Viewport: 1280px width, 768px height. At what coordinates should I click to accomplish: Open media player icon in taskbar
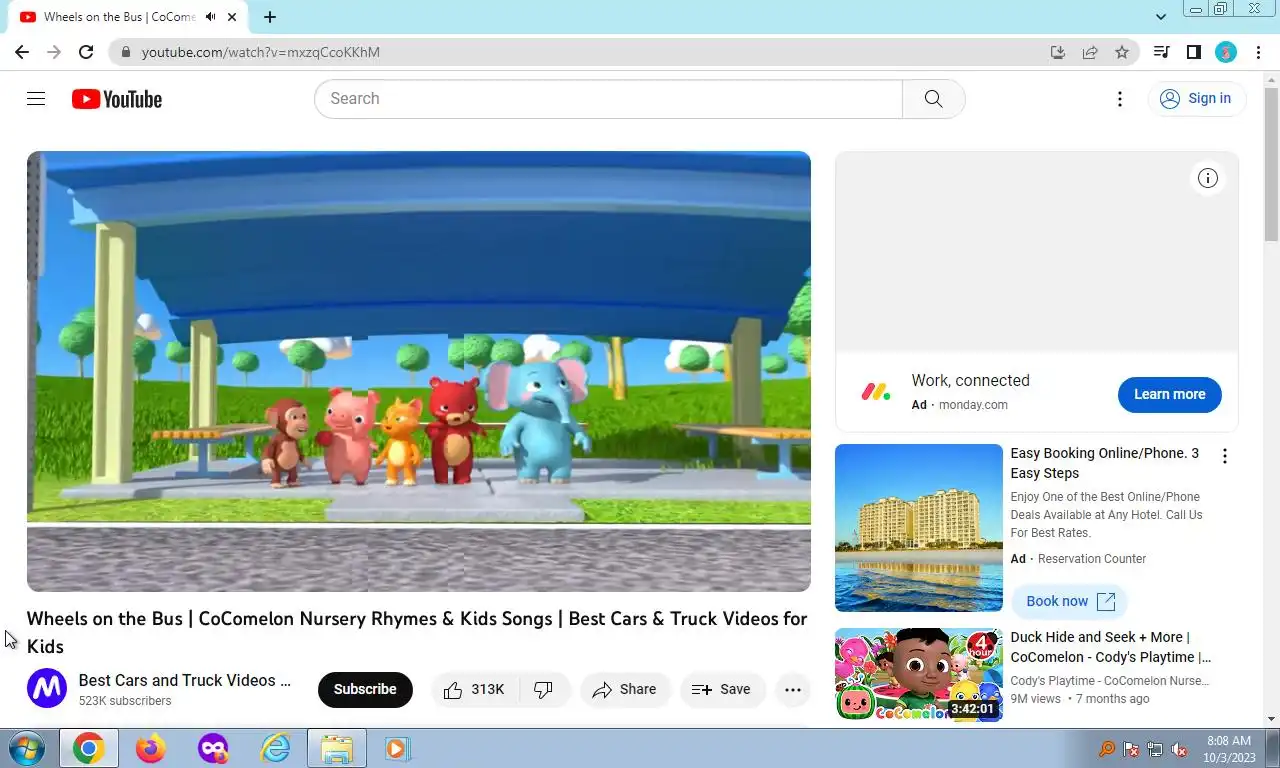pos(397,748)
